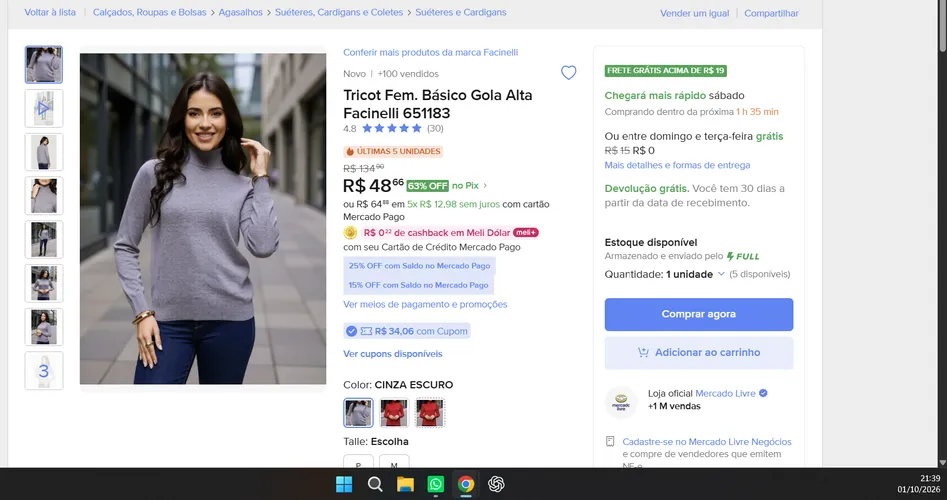Click Adicionar ao carrinho button
Screen dimensions: 947x500
tap(699, 353)
